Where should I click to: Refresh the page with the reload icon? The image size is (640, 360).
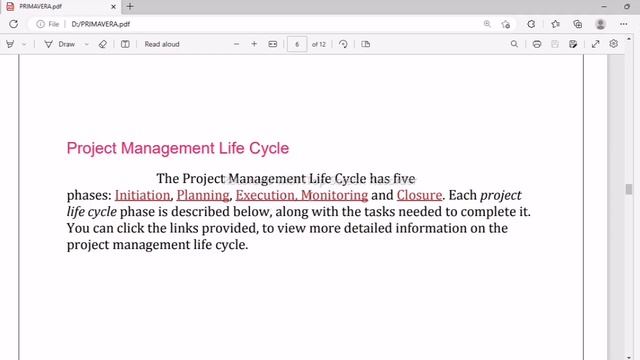tap(13, 24)
